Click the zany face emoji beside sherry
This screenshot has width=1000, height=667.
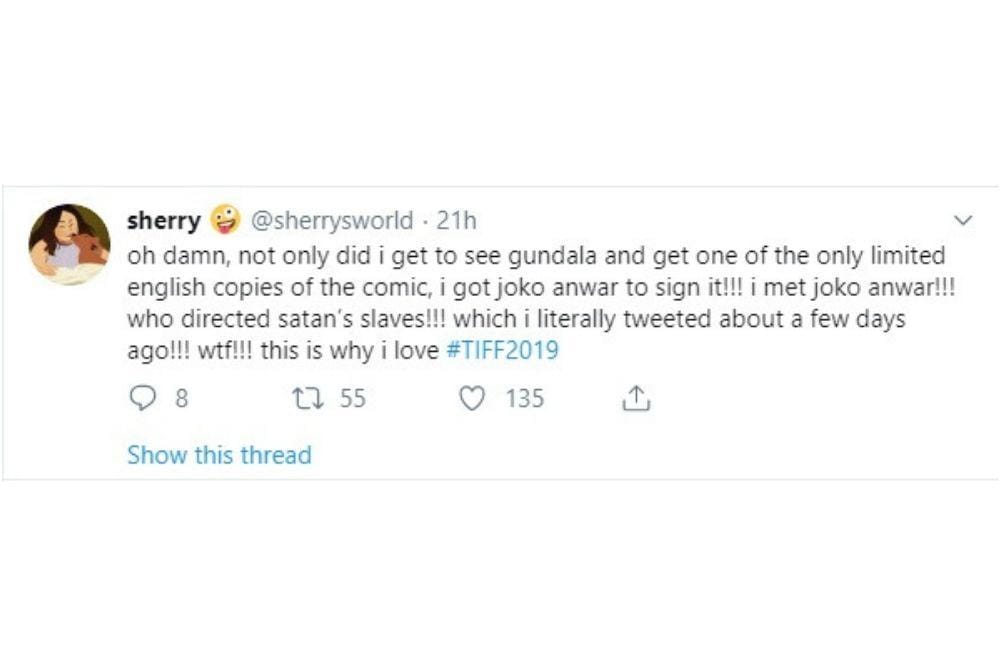tap(225, 220)
